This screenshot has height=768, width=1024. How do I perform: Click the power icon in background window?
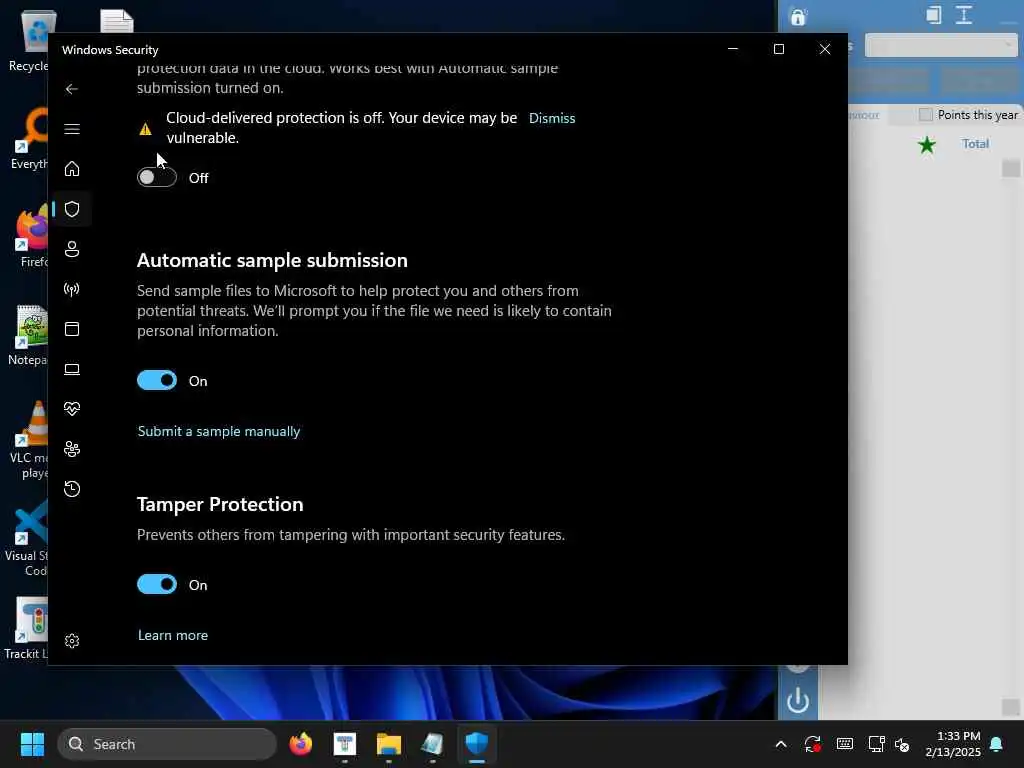[798, 701]
